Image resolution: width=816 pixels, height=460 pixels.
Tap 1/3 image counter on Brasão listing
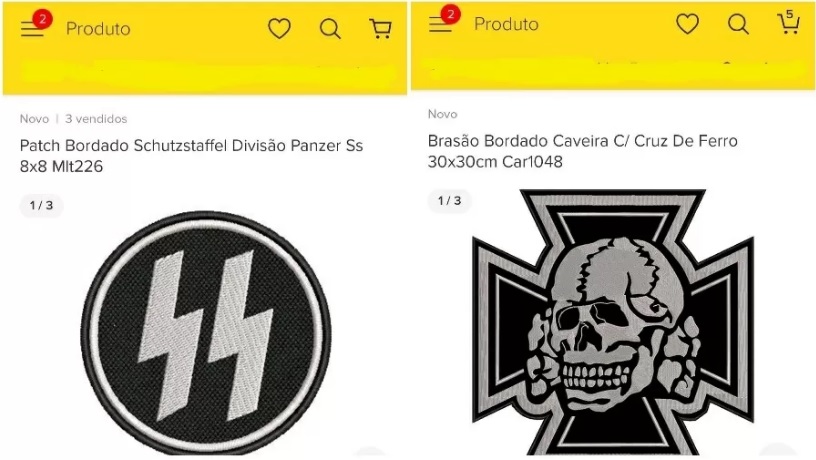pyautogui.click(x=450, y=201)
